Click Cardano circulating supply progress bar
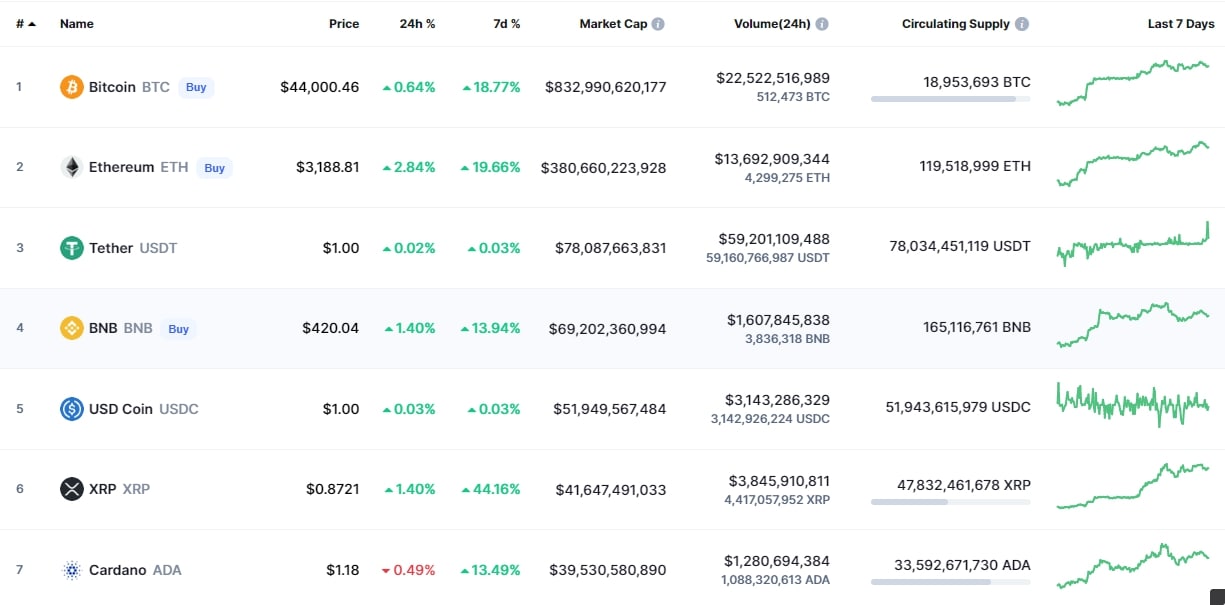 click(x=950, y=582)
